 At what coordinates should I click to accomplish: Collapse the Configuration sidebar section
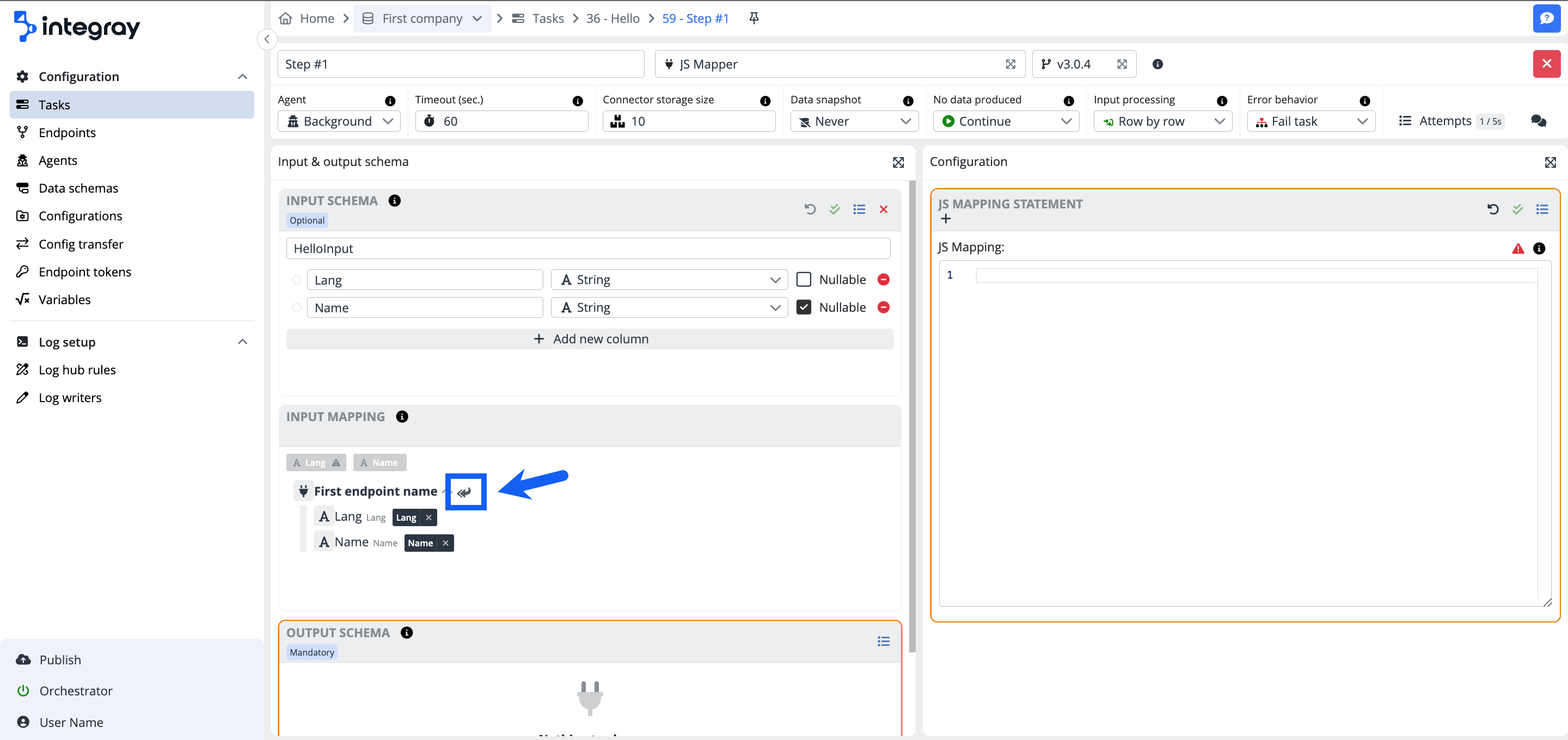[242, 77]
